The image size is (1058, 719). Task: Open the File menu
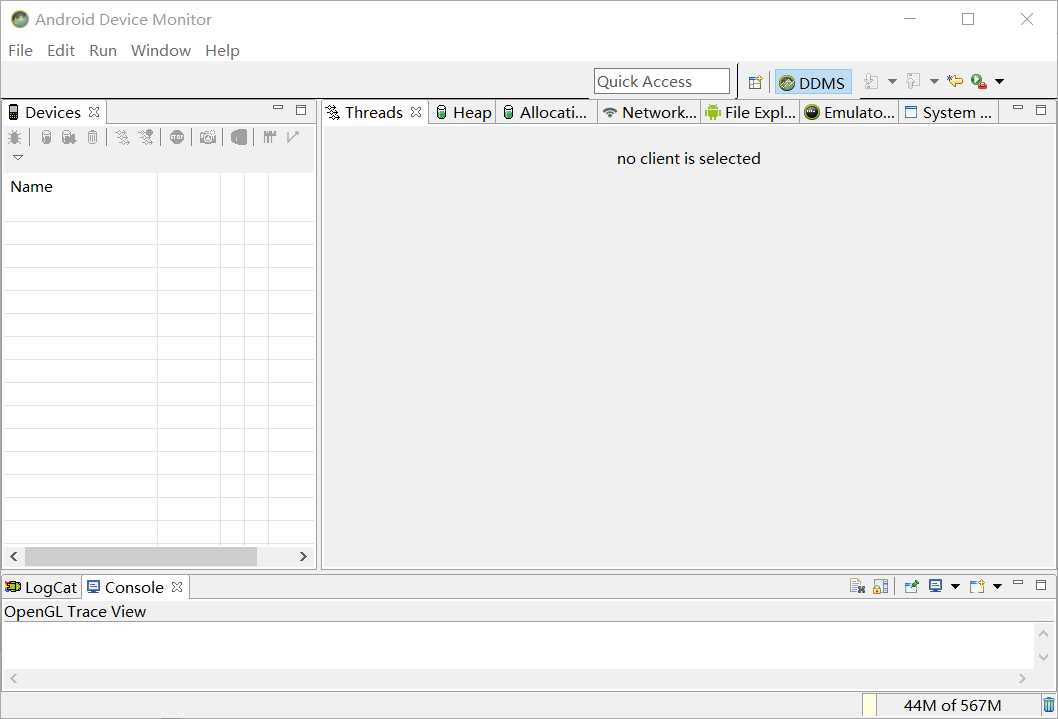20,51
